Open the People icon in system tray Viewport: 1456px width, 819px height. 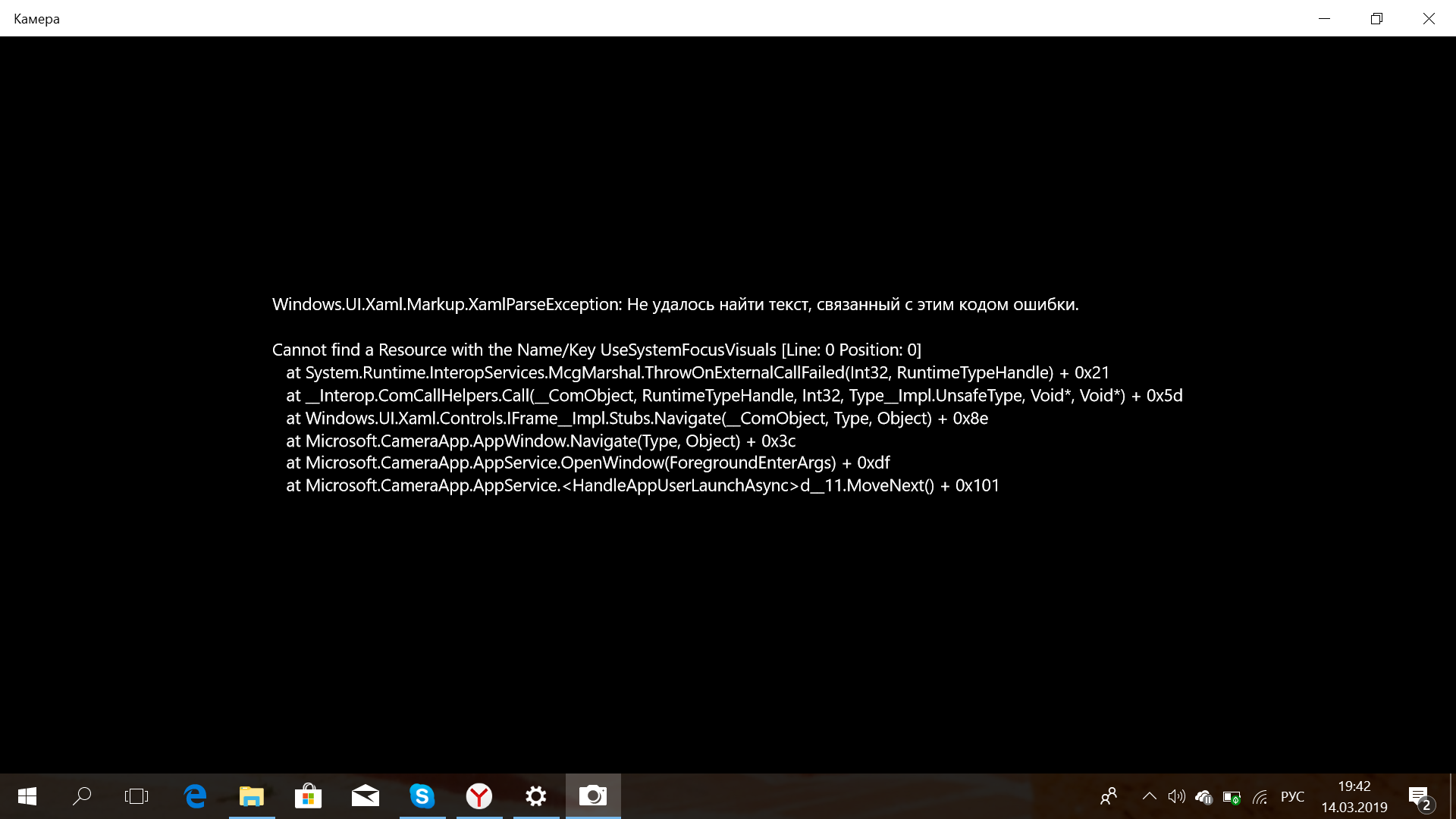click(x=1109, y=796)
